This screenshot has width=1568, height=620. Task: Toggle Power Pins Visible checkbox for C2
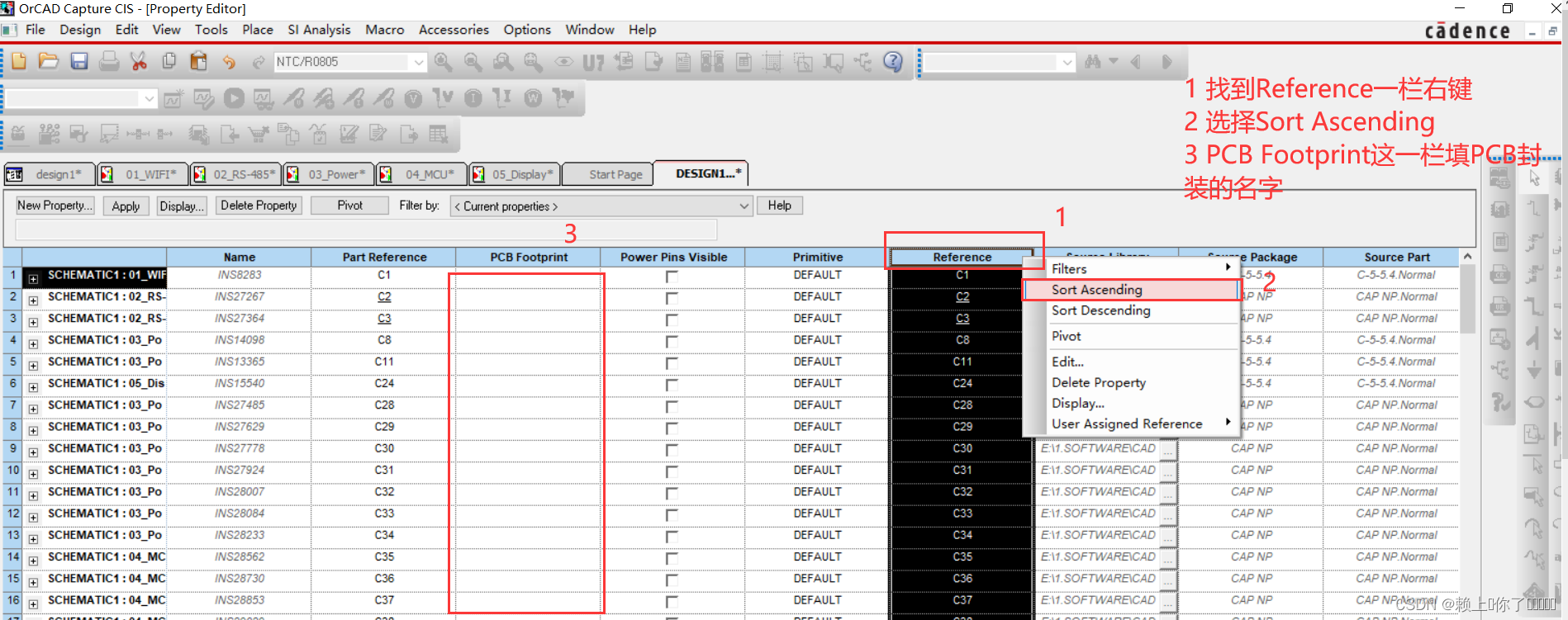tap(672, 298)
